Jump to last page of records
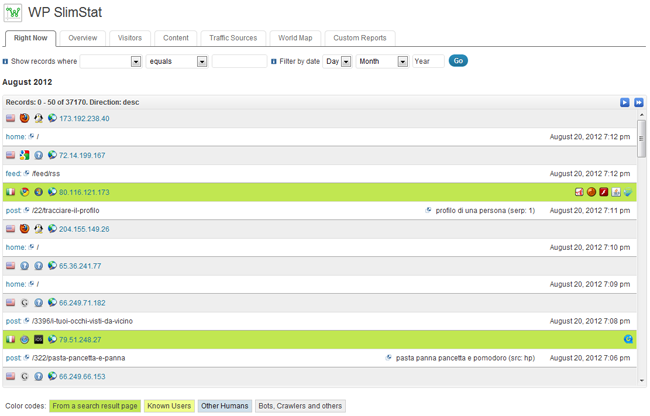 point(639,102)
